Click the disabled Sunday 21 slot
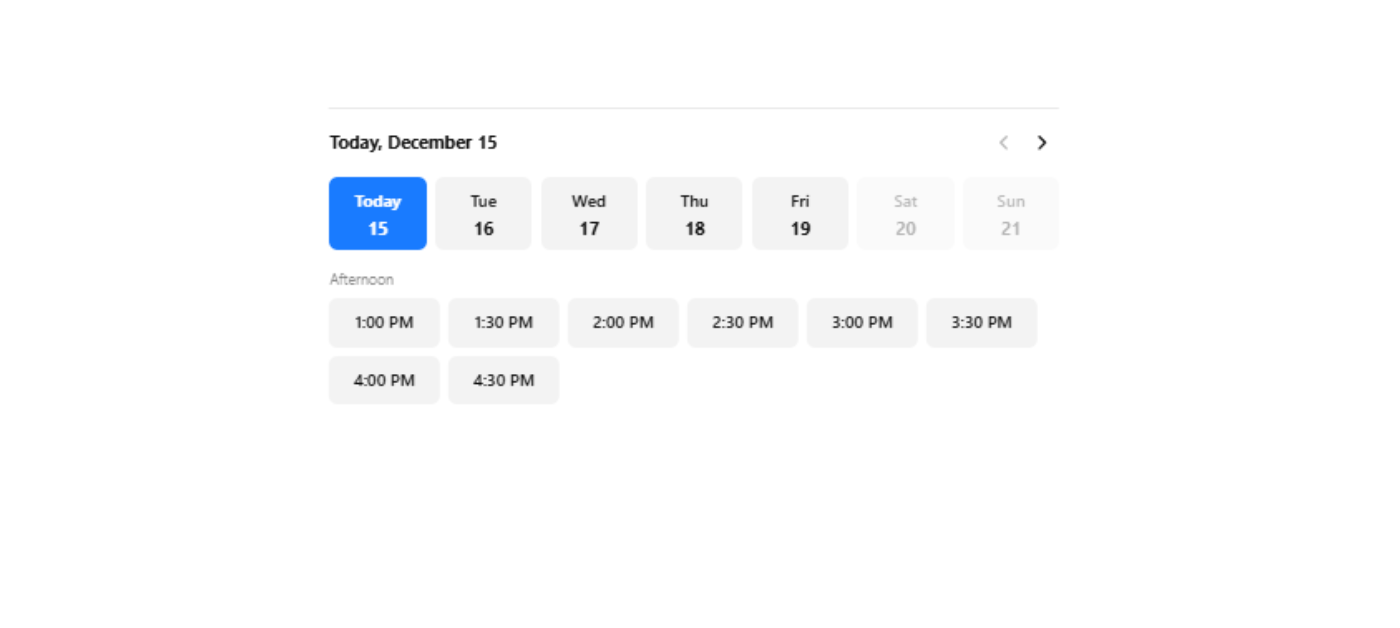 coord(1010,213)
